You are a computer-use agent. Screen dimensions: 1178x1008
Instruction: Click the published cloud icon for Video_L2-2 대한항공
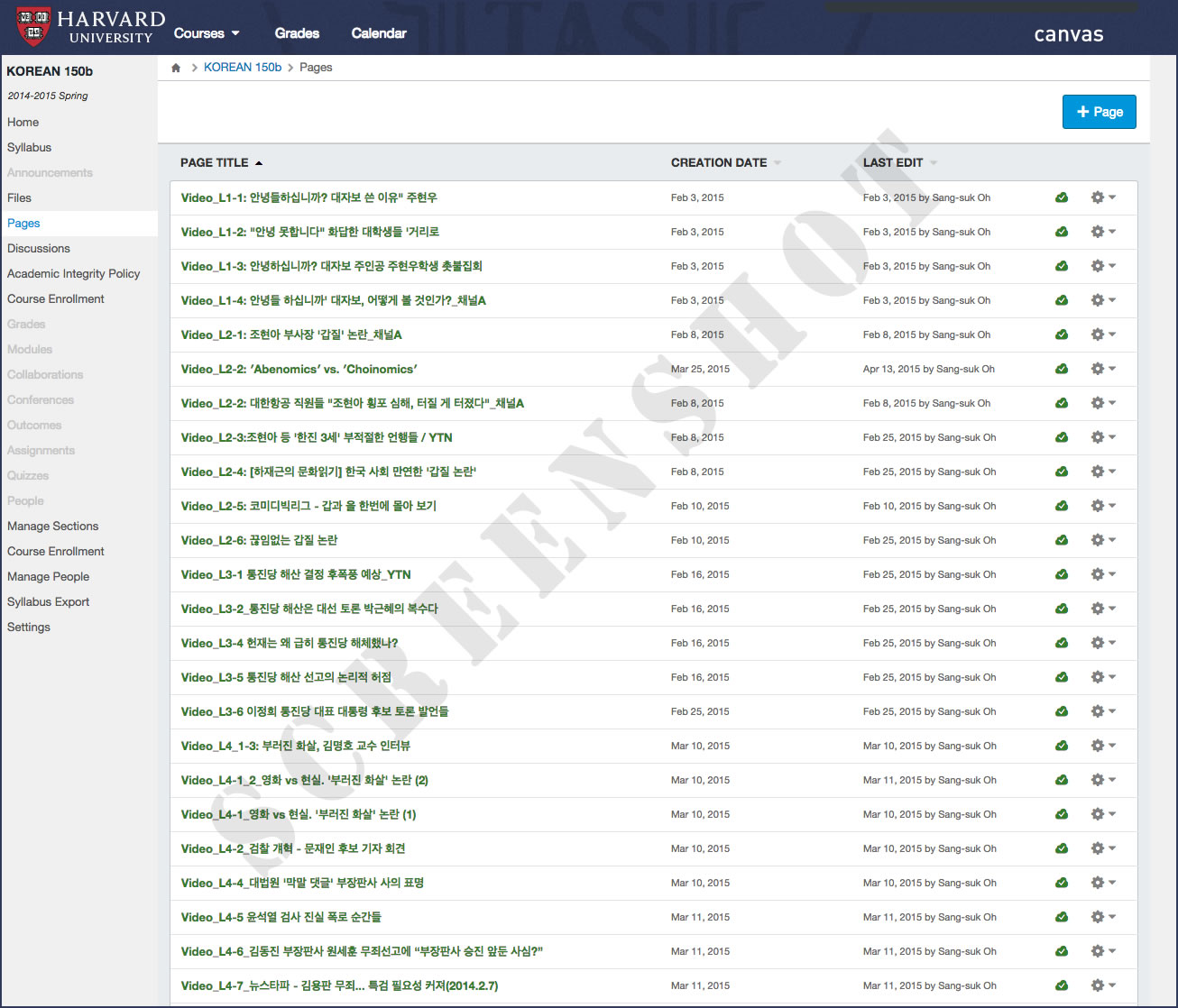pos(1062,403)
